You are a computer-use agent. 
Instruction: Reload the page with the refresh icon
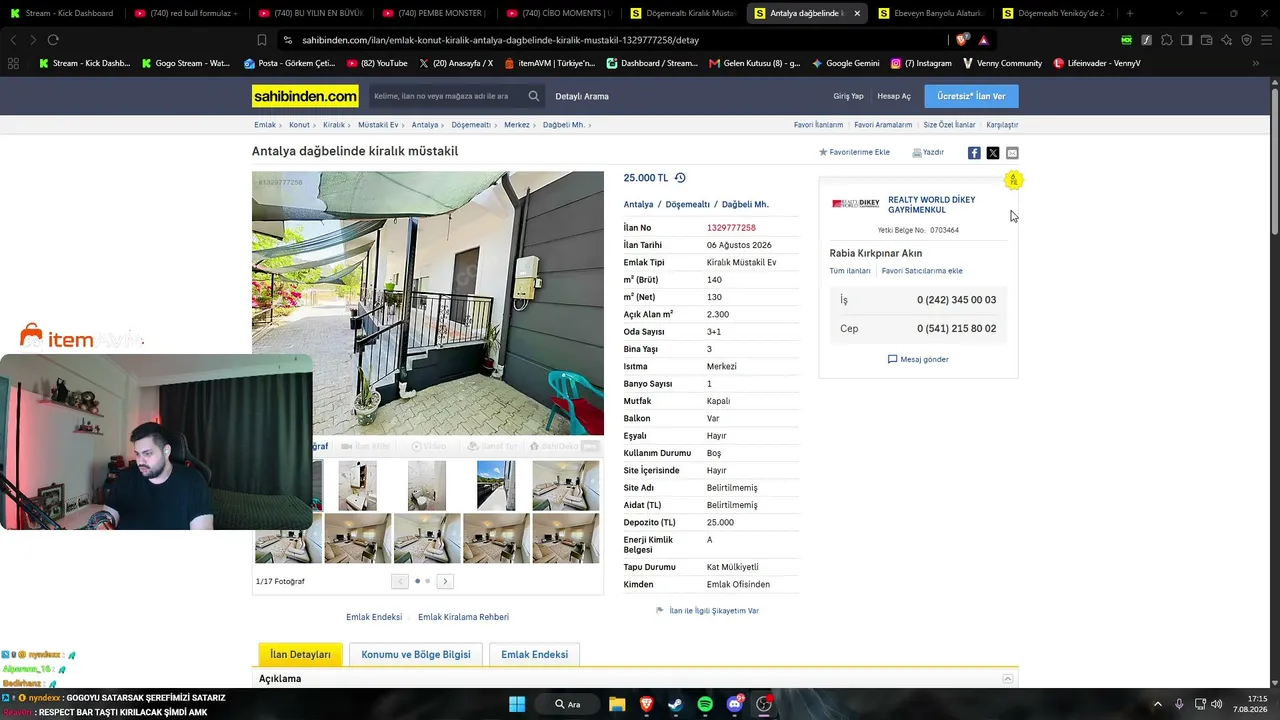pyautogui.click(x=53, y=40)
